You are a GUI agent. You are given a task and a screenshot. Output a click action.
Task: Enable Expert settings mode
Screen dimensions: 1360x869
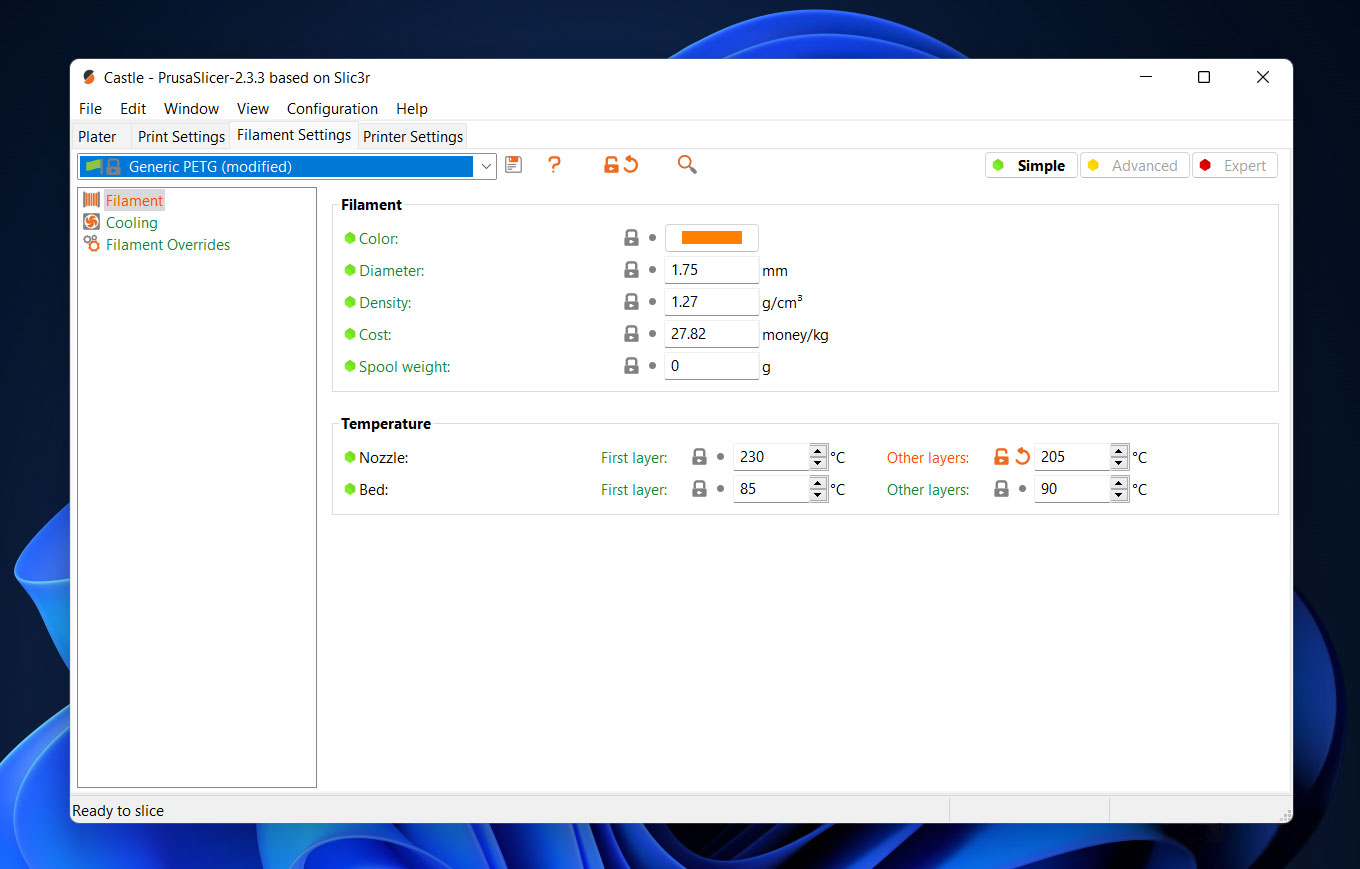point(1234,166)
